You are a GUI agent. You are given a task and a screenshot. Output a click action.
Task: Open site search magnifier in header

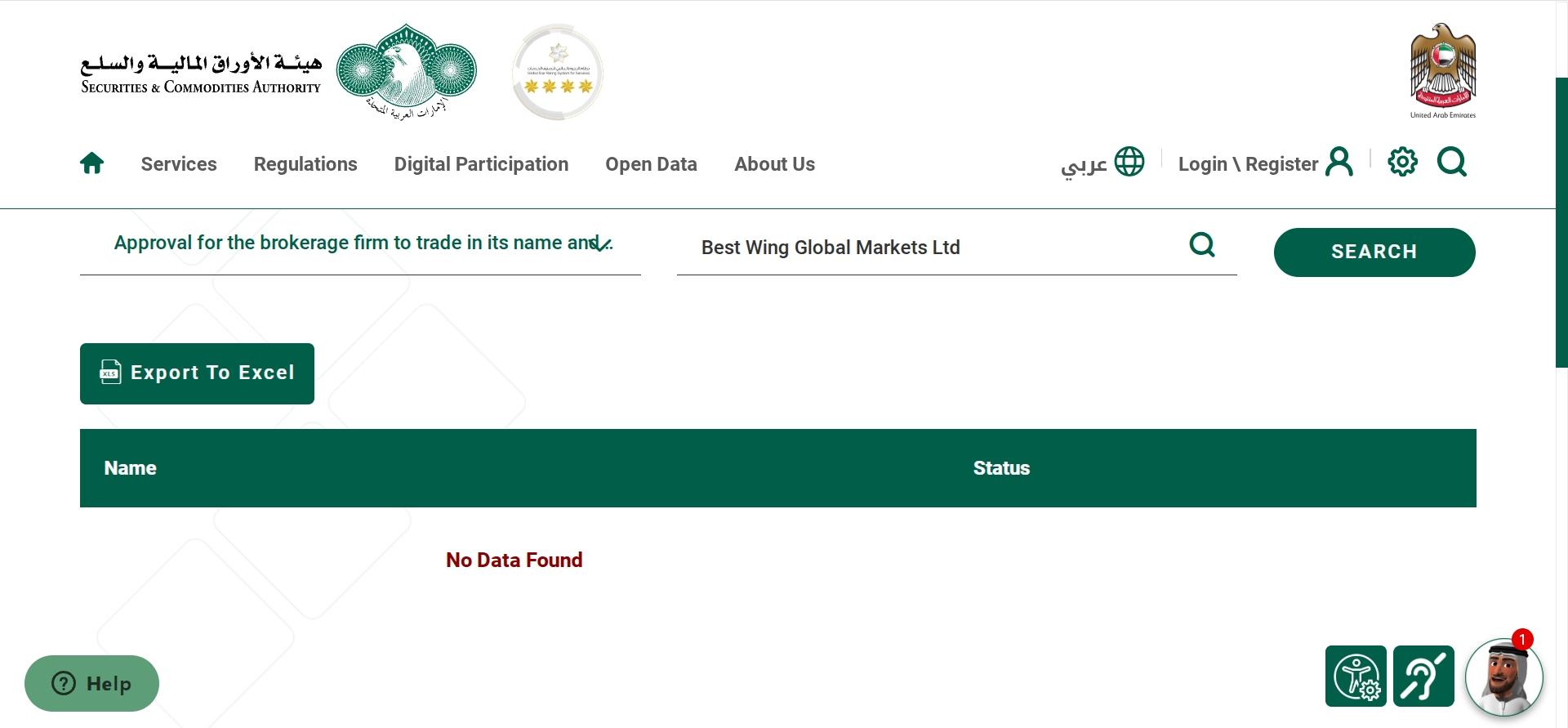[1452, 162]
